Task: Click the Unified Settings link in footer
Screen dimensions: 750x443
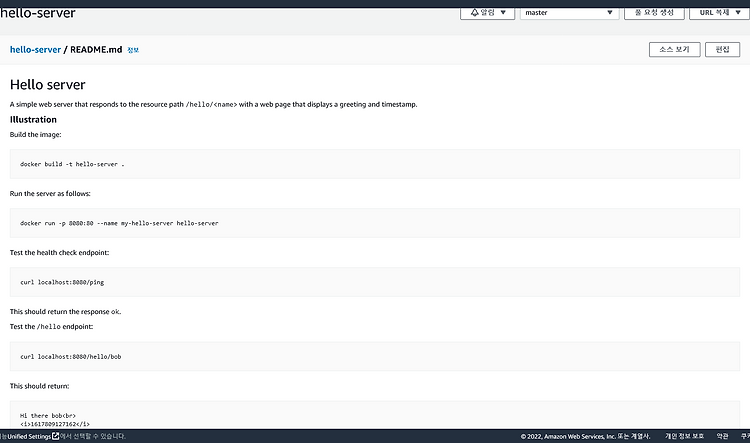Action: 29,436
